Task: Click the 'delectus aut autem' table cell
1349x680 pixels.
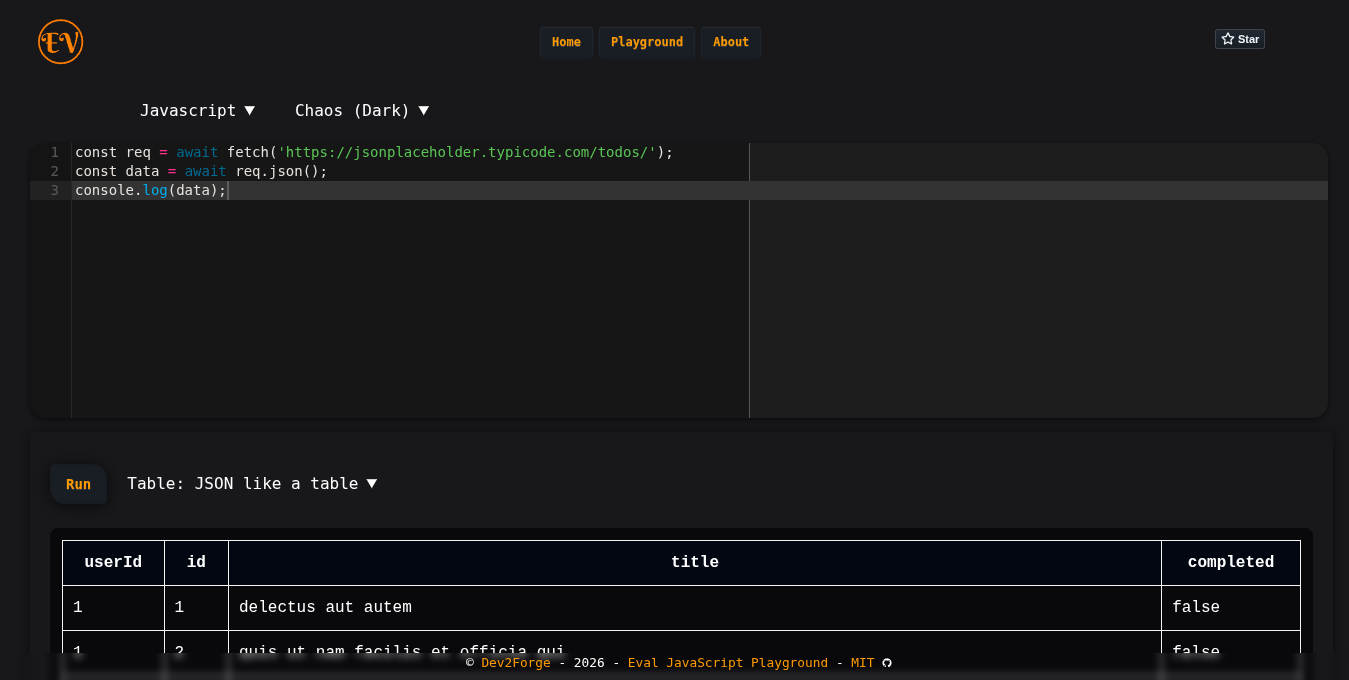Action: (x=324, y=607)
